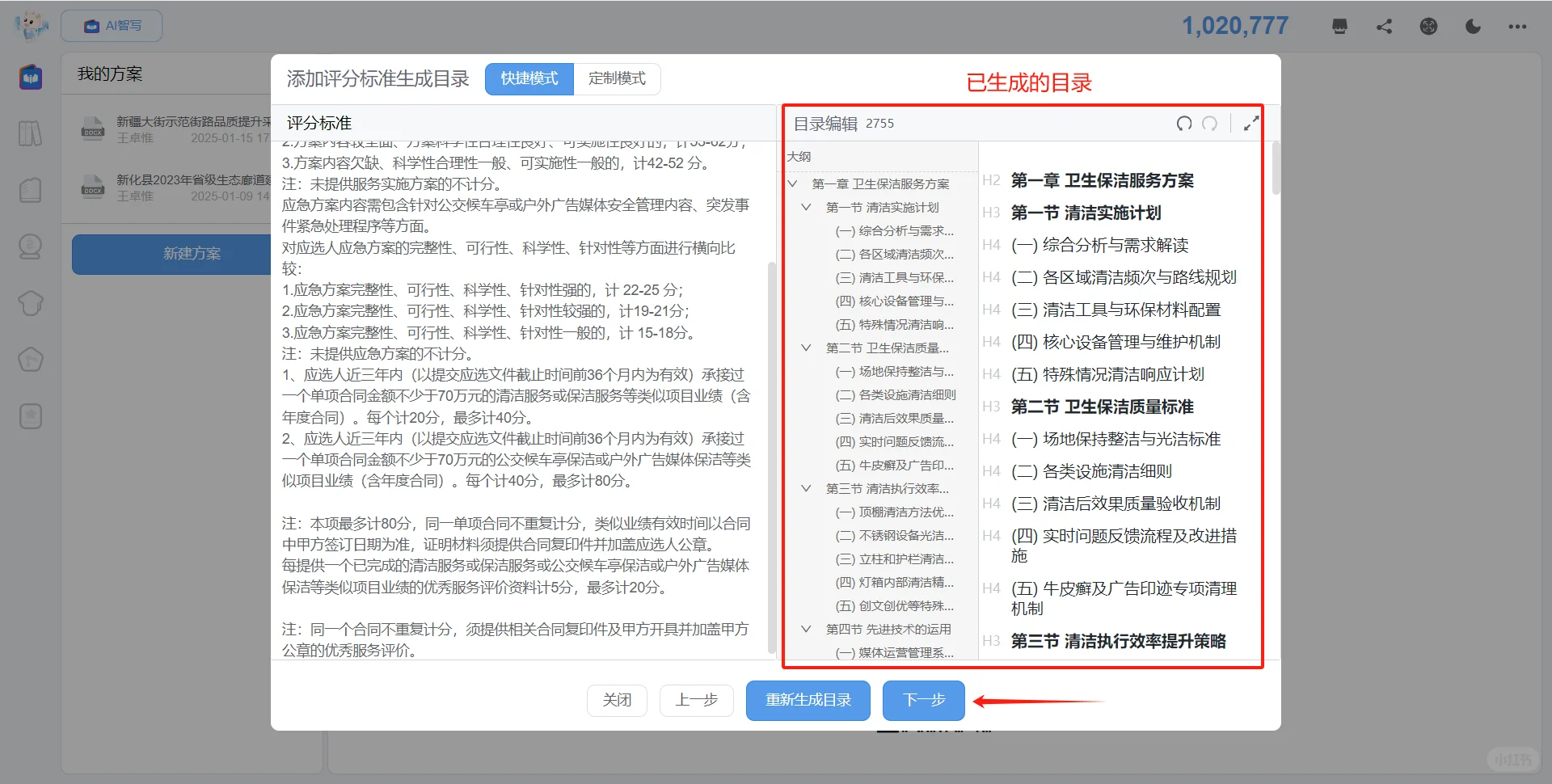Select the 快捷模式 tab
Screen dimensions: 1552x784
click(x=529, y=78)
